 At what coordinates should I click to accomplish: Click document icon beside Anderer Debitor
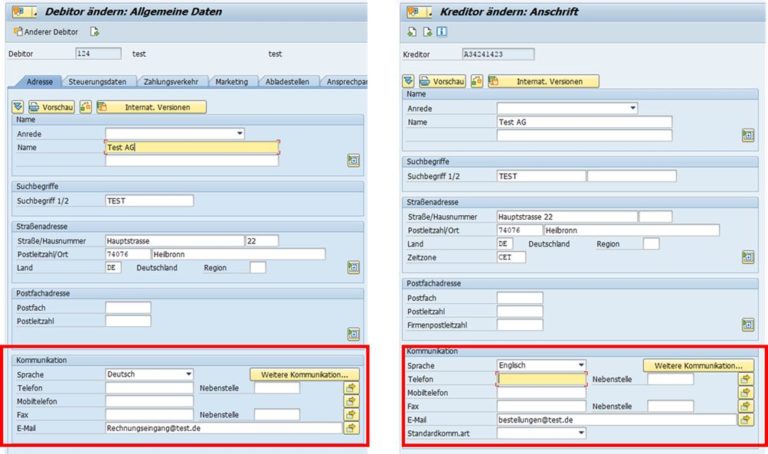[x=94, y=32]
